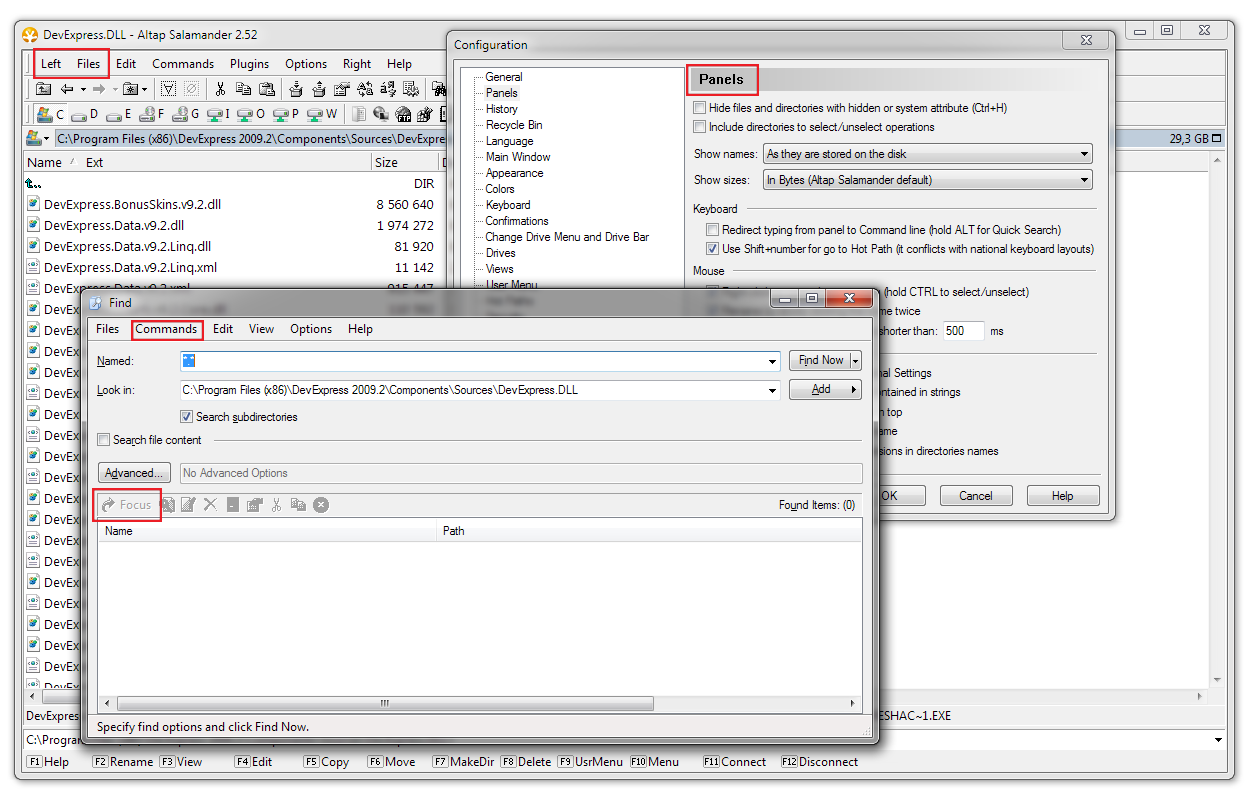Open the hot paths dropdown arrow
Screen dimensions: 1251x794
click(x=145, y=89)
